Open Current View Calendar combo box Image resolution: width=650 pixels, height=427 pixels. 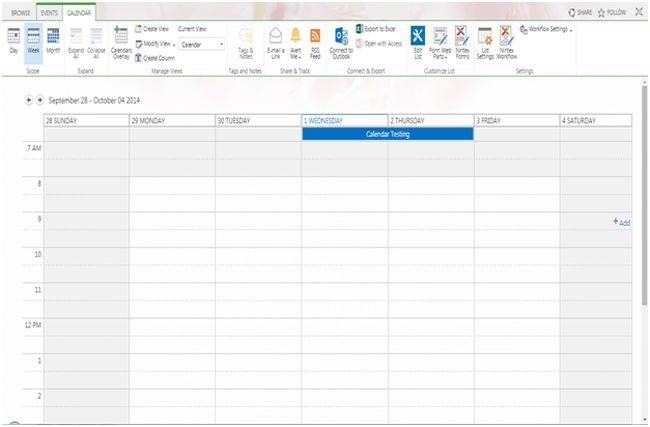202,44
